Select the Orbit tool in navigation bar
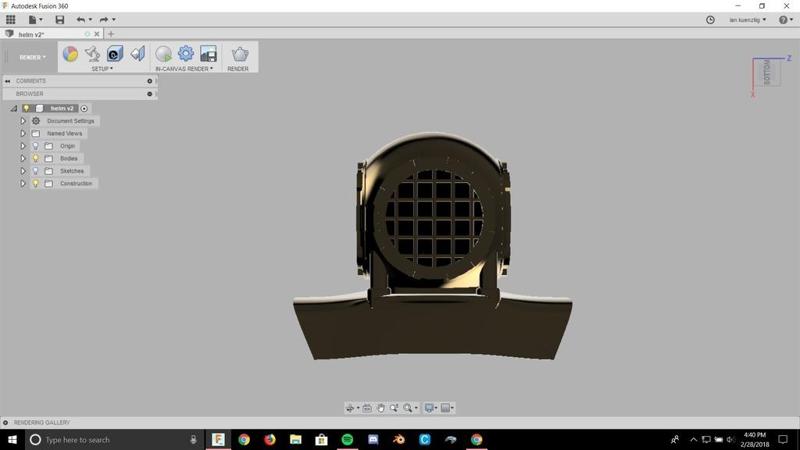Viewport: 800px width, 450px height. coord(350,408)
